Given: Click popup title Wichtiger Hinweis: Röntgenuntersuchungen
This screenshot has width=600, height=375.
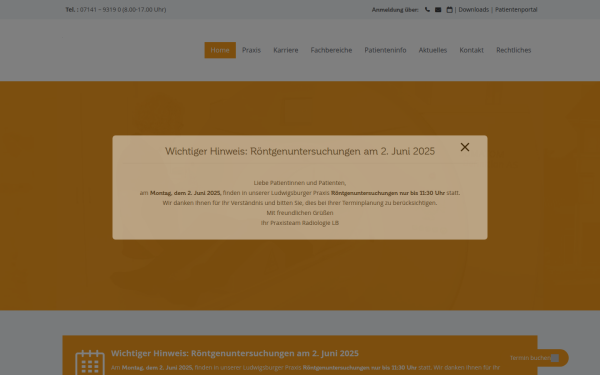Looking at the screenshot, I should click(x=300, y=151).
